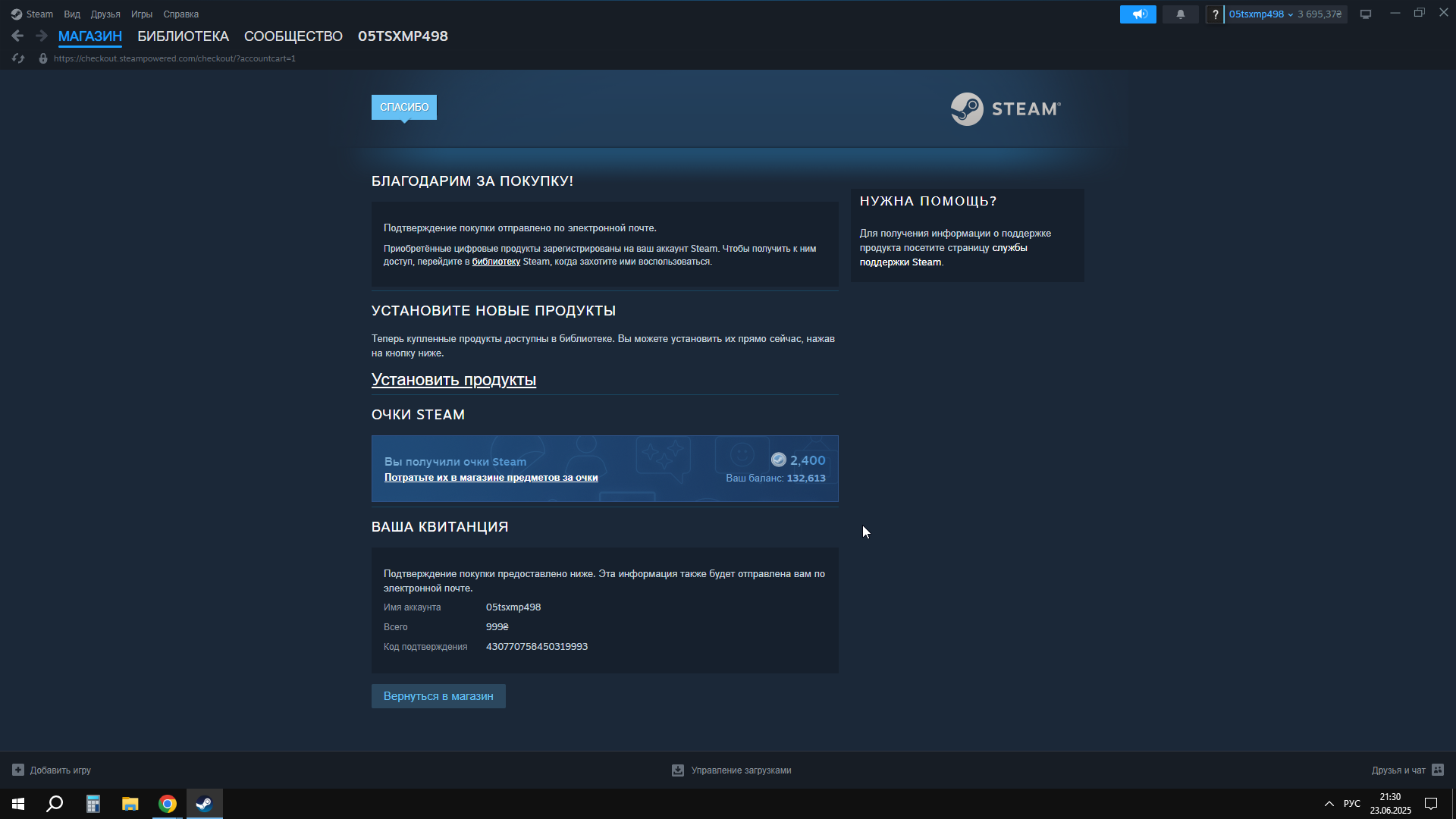The image size is (1456, 819).
Task: Follow the библиотеку link
Action: [x=496, y=262]
